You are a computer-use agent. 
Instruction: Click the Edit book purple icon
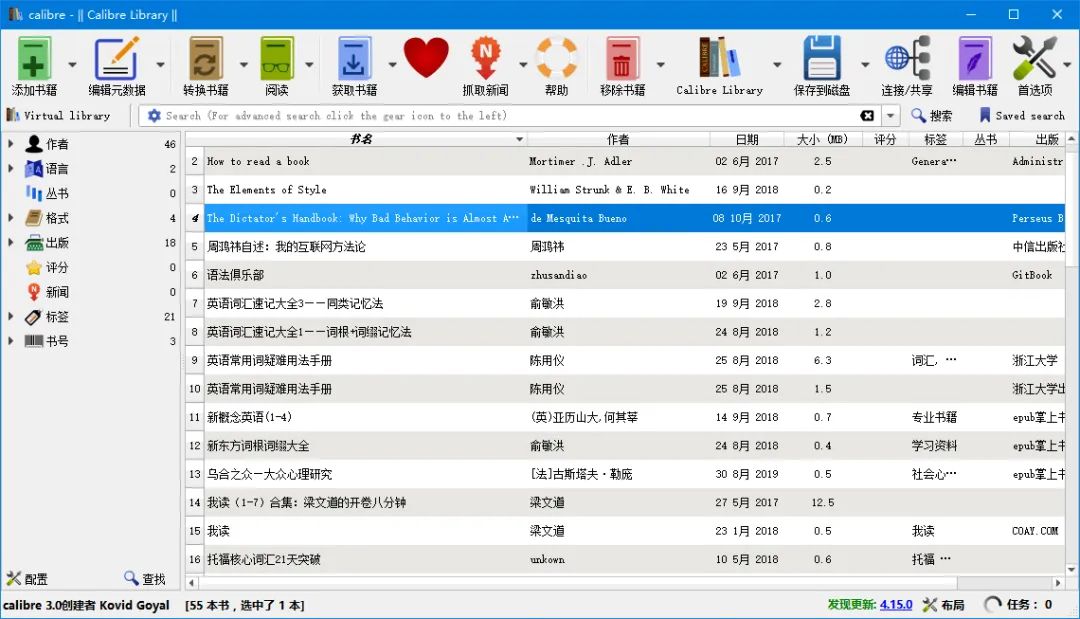(975, 59)
